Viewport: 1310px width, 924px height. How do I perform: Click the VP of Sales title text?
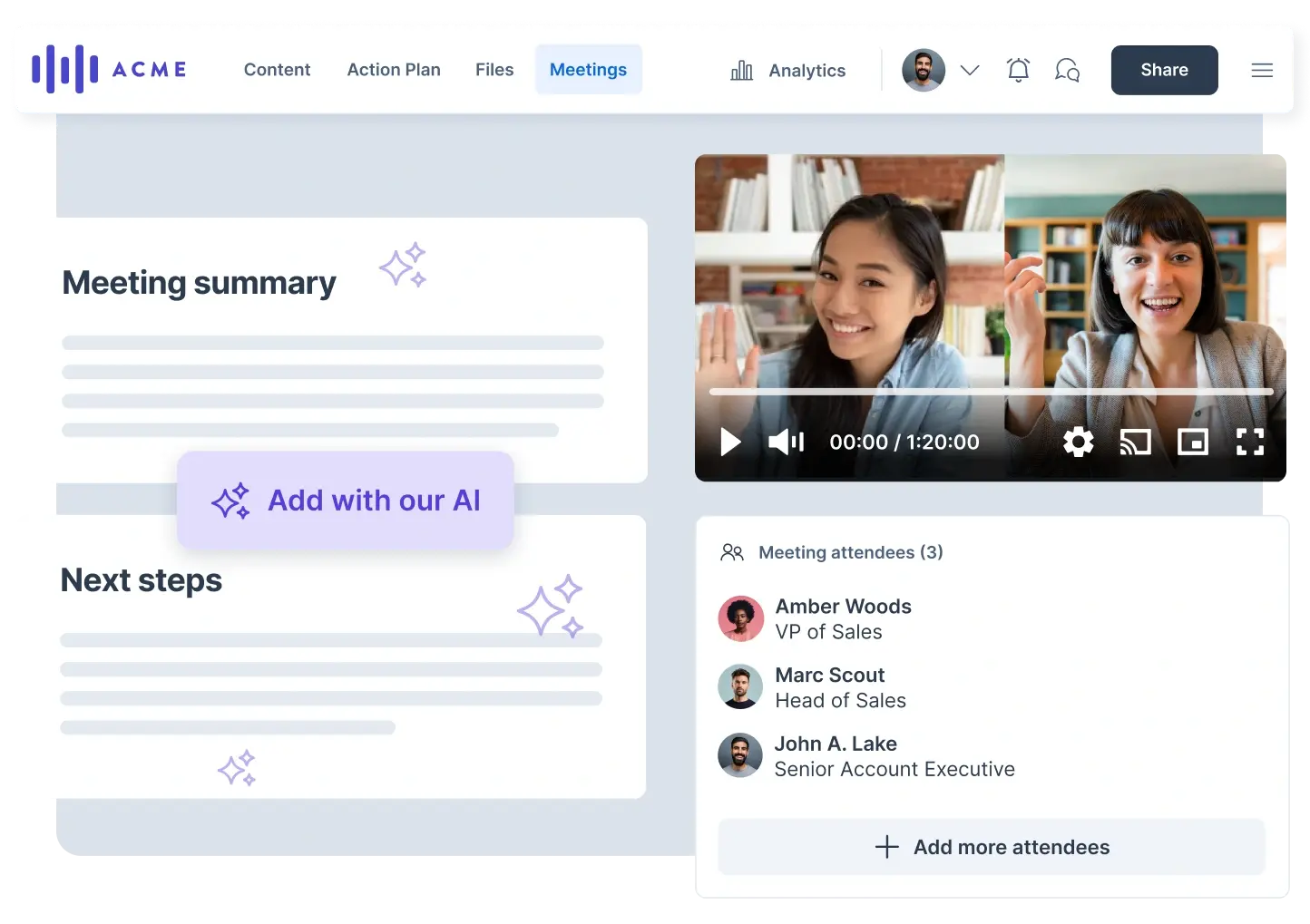point(828,632)
